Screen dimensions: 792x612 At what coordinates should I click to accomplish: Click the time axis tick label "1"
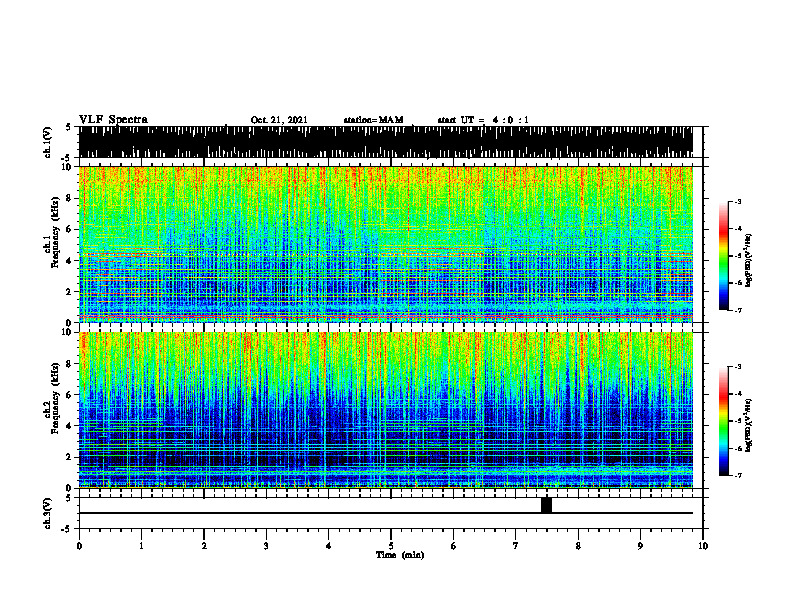coord(141,546)
